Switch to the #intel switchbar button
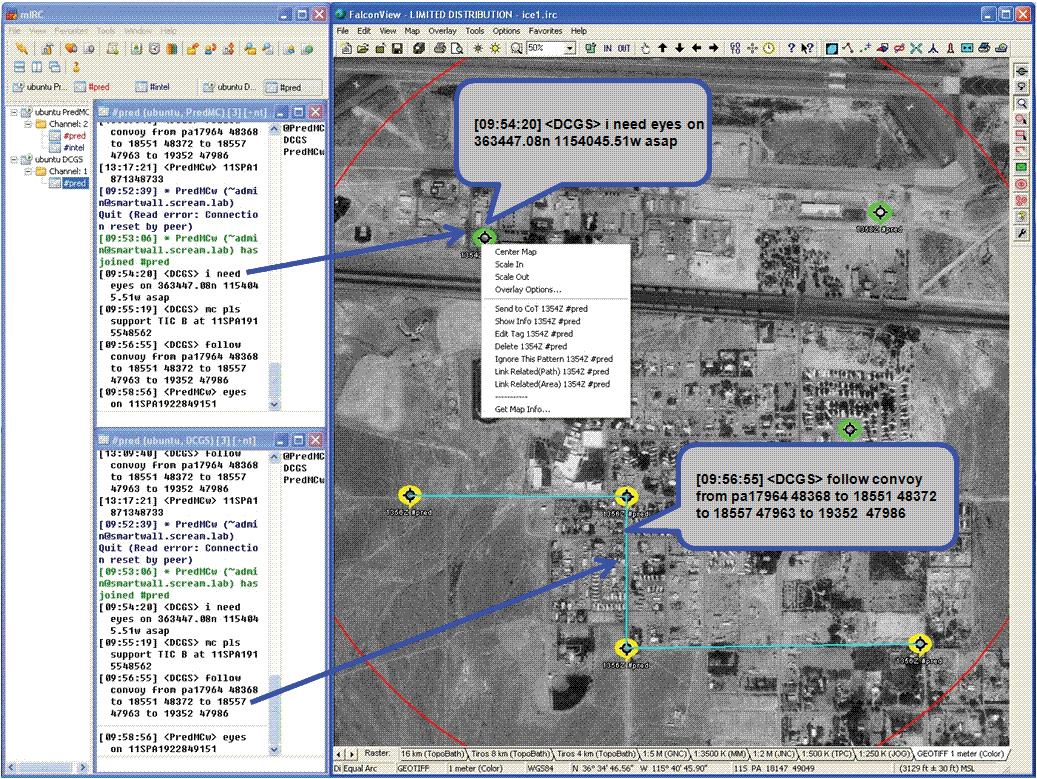 coord(153,87)
